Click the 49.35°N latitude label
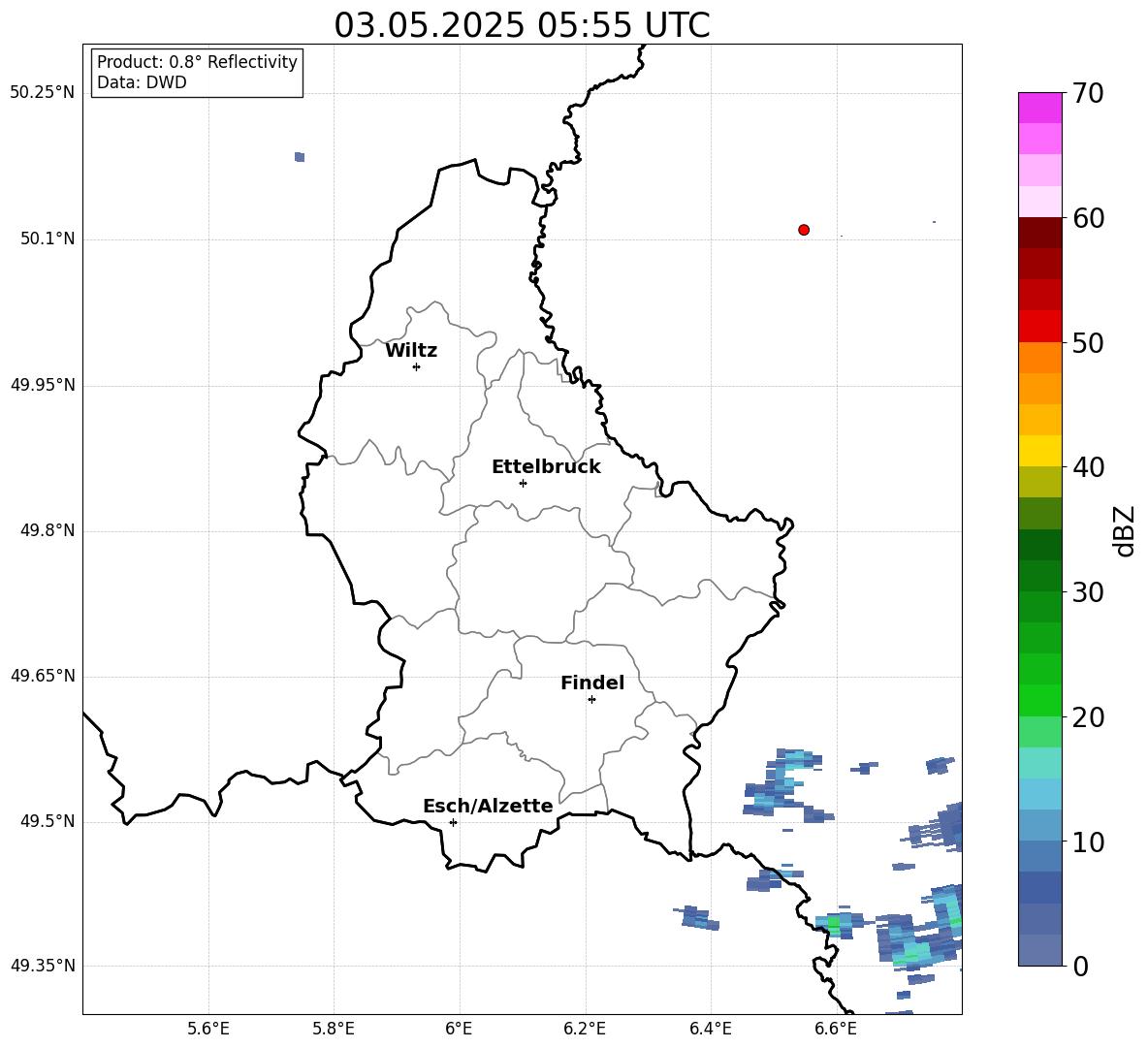The image size is (1148, 1048). tap(43, 966)
